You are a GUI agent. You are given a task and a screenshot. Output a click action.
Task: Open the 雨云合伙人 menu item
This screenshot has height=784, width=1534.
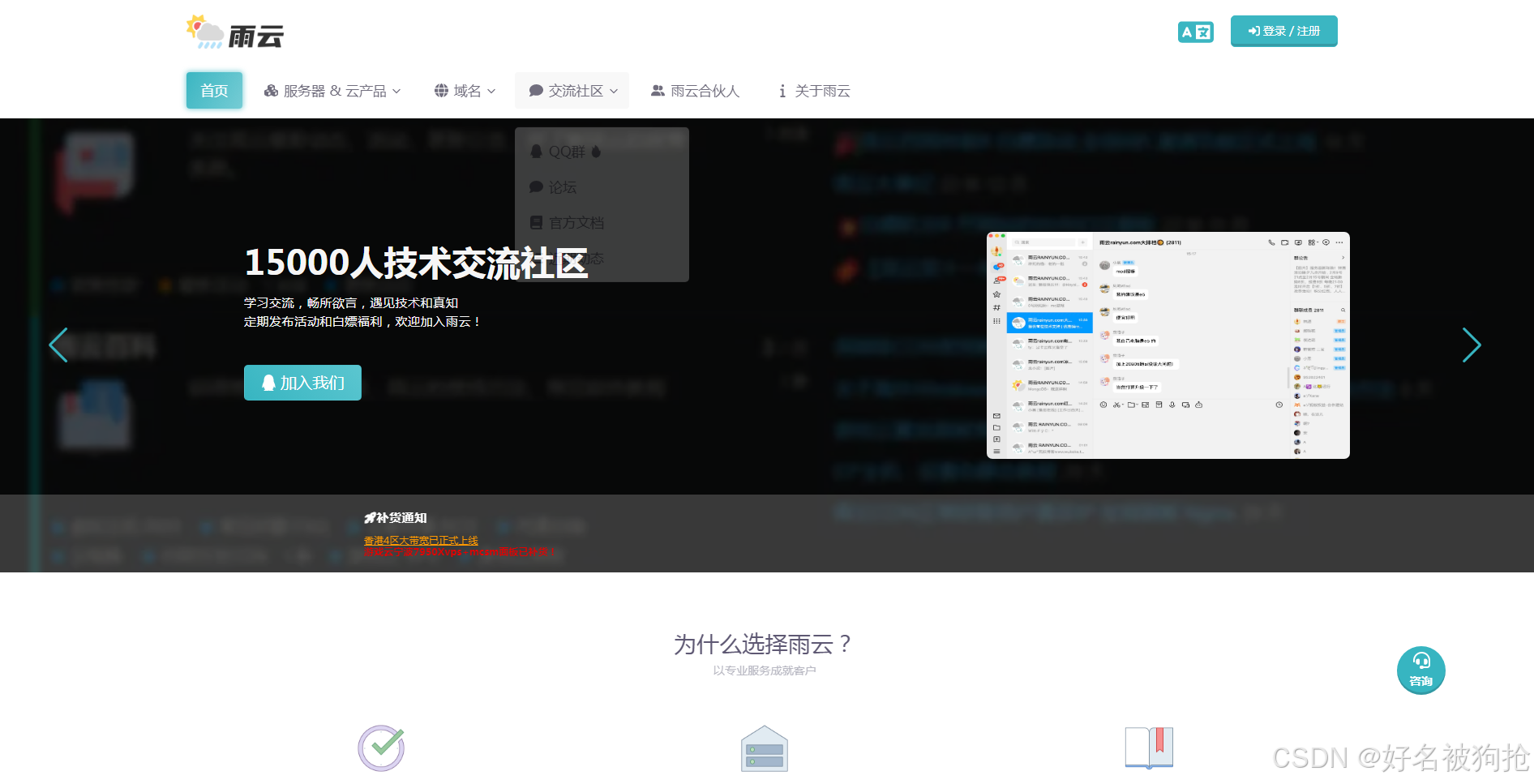pos(695,91)
